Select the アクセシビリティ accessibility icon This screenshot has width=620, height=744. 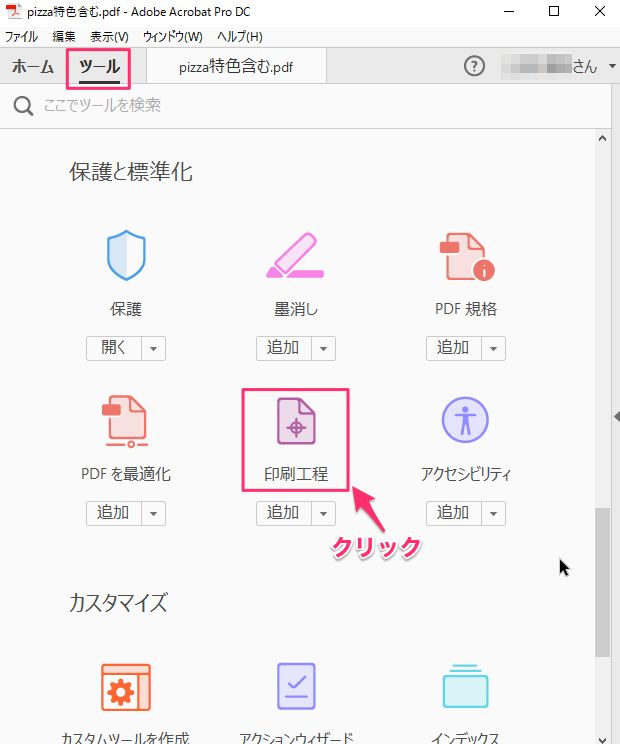[x=465, y=420]
